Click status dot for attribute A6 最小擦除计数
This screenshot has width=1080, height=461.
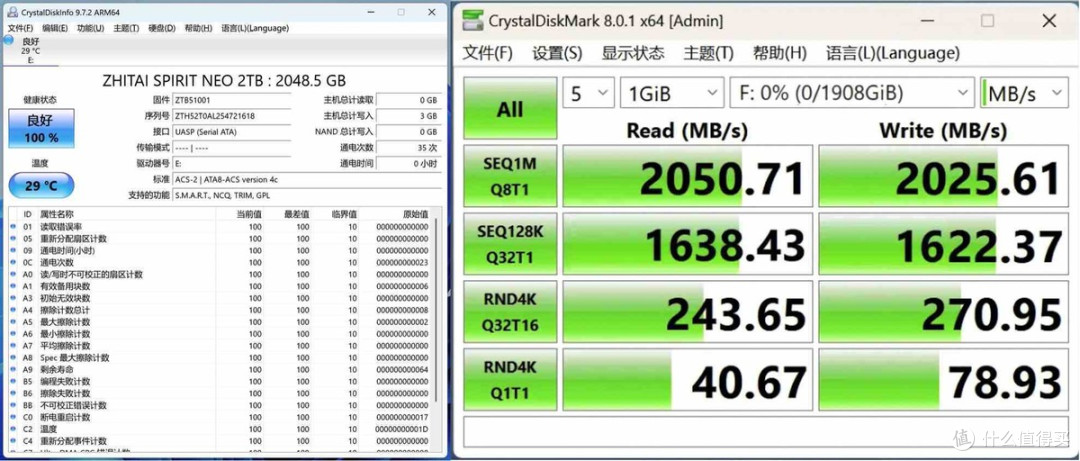pos(13,334)
